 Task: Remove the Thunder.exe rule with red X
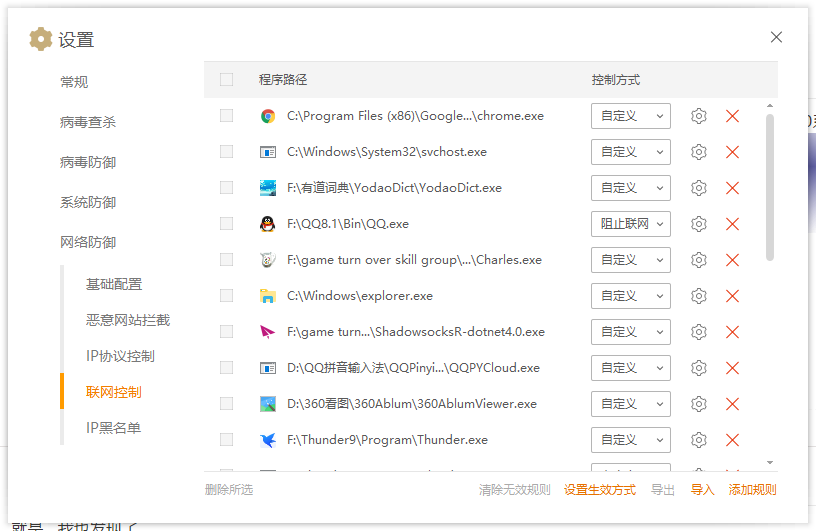click(732, 440)
